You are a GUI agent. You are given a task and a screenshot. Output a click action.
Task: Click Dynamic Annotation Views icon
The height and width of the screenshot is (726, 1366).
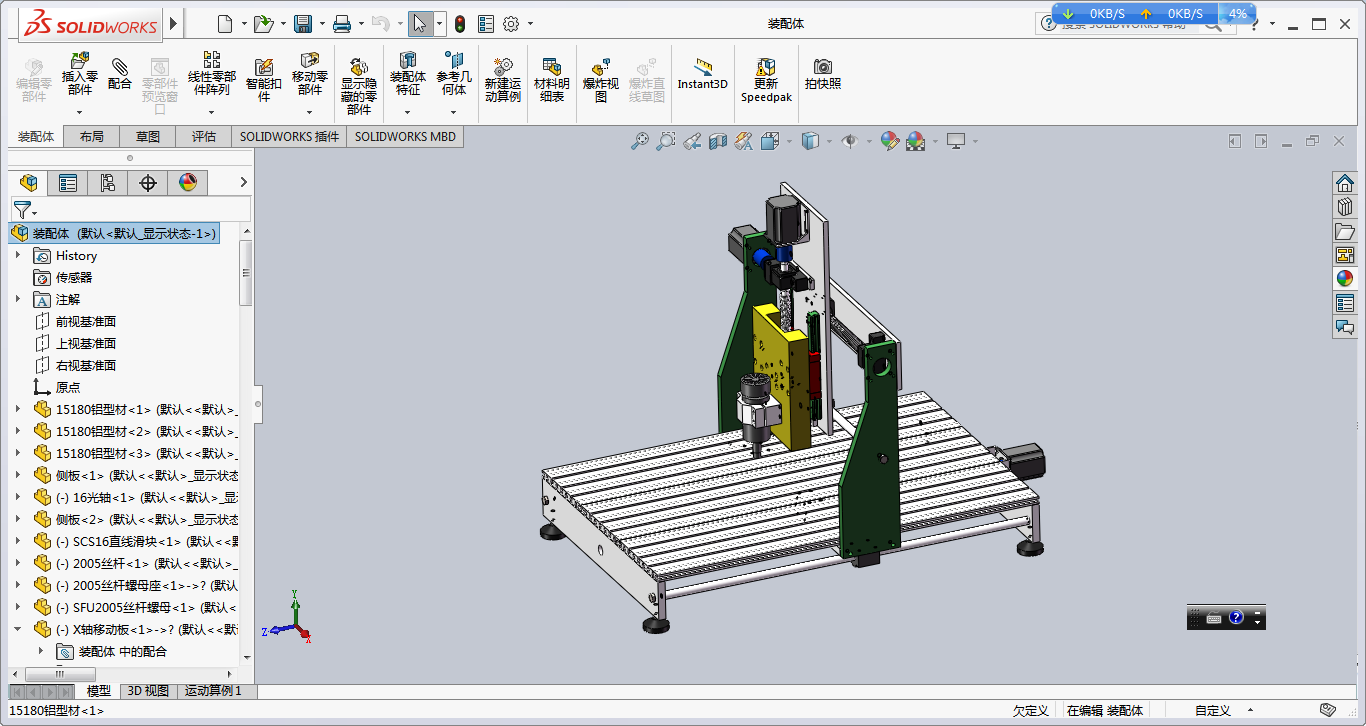click(743, 142)
